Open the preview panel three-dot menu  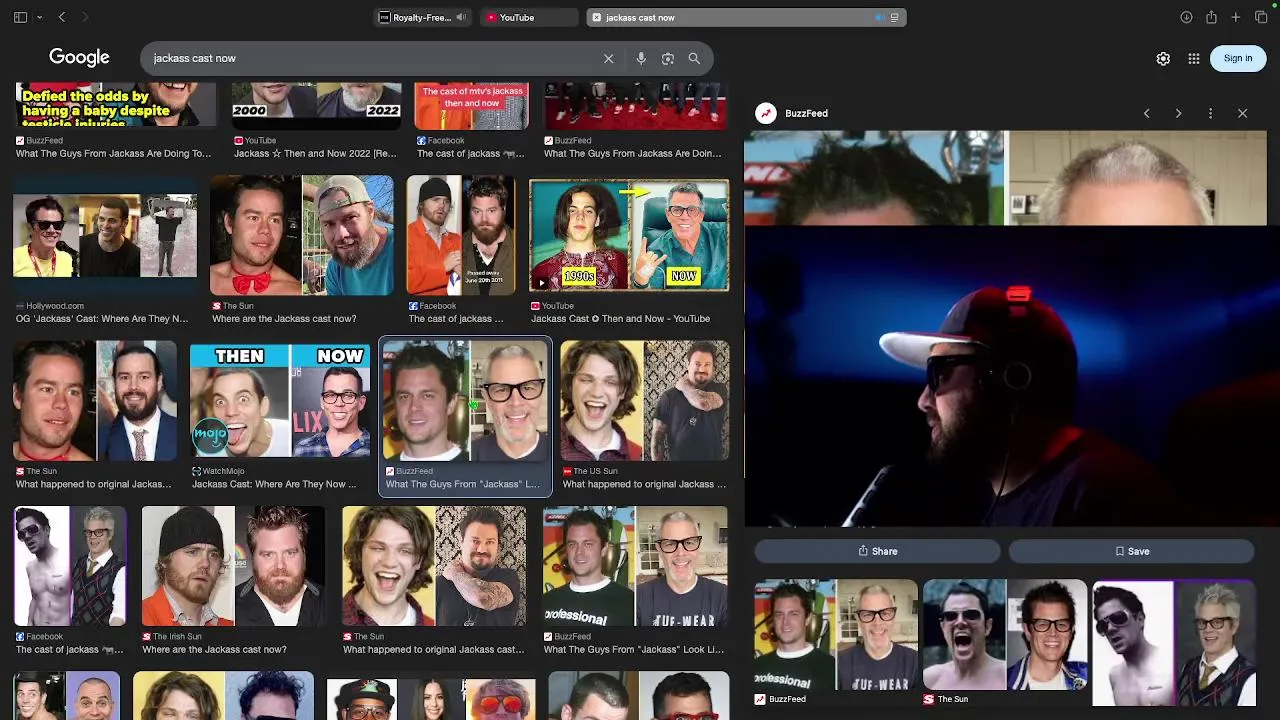point(1210,113)
